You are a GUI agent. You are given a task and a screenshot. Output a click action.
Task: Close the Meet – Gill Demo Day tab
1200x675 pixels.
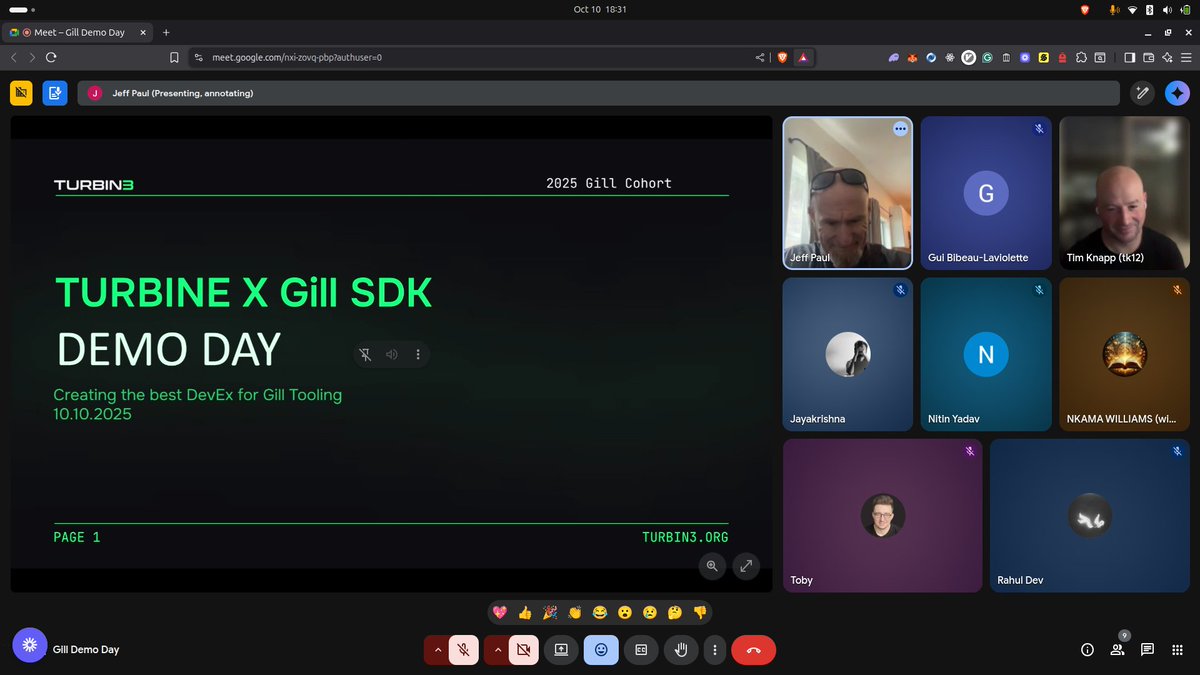142,32
